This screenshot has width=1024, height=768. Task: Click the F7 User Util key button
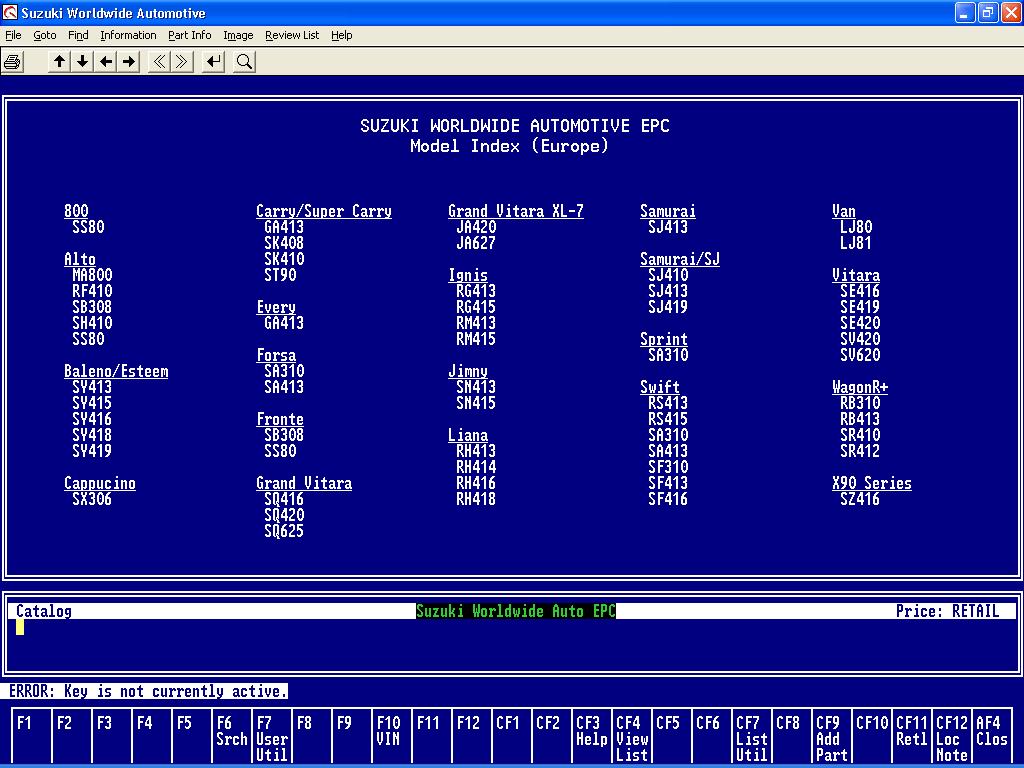pyautogui.click(x=272, y=736)
